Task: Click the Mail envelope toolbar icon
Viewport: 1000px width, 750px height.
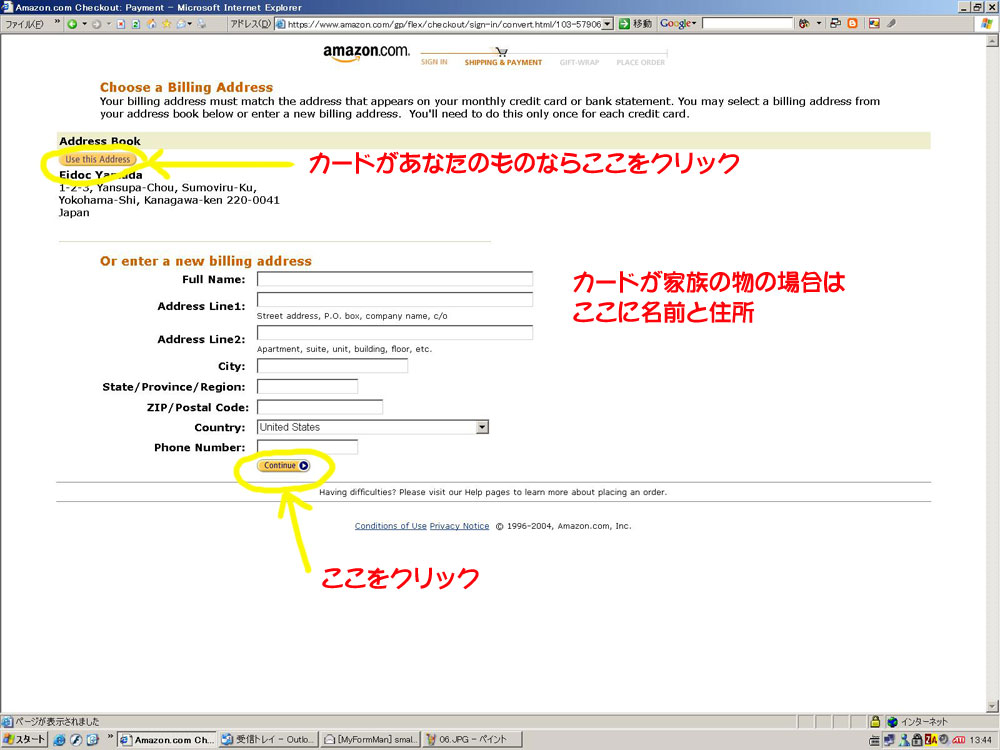Action: point(180,24)
